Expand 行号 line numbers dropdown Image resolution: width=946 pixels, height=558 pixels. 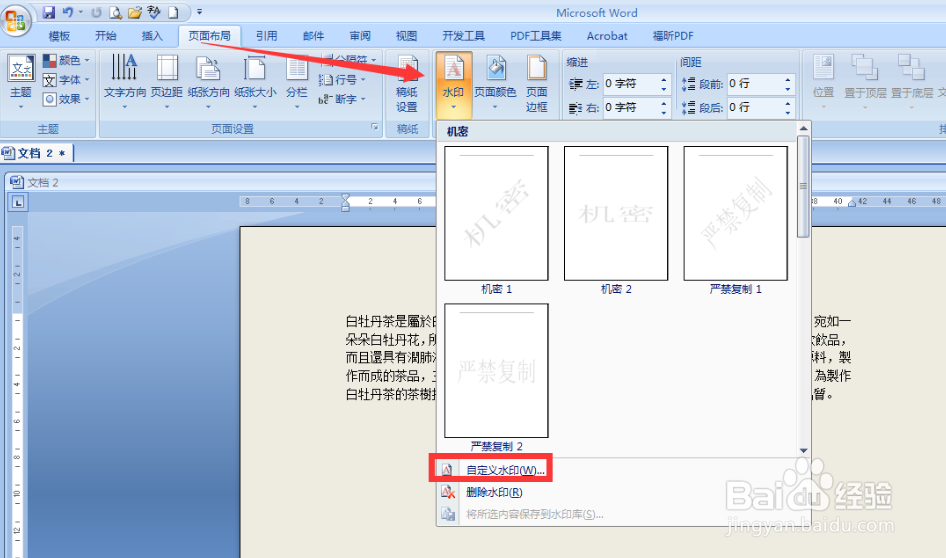click(x=342, y=80)
